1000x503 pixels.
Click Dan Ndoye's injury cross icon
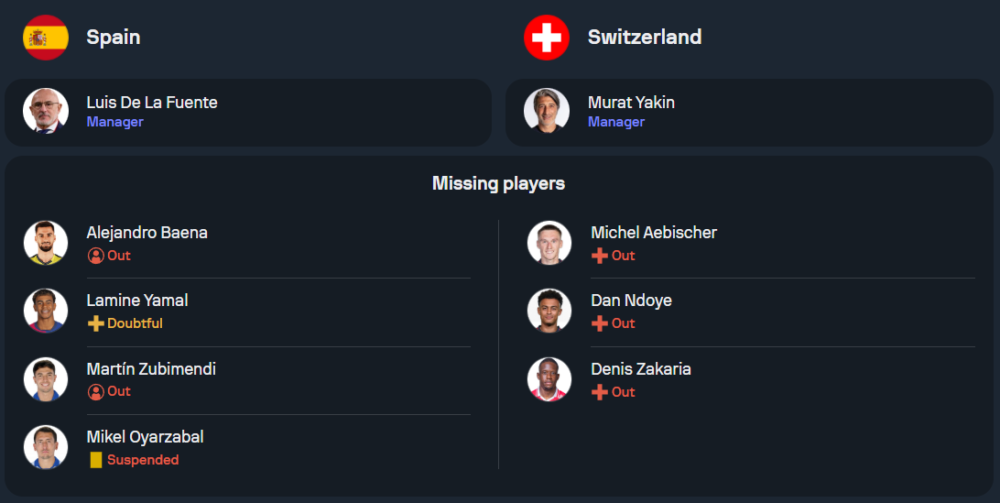(600, 323)
